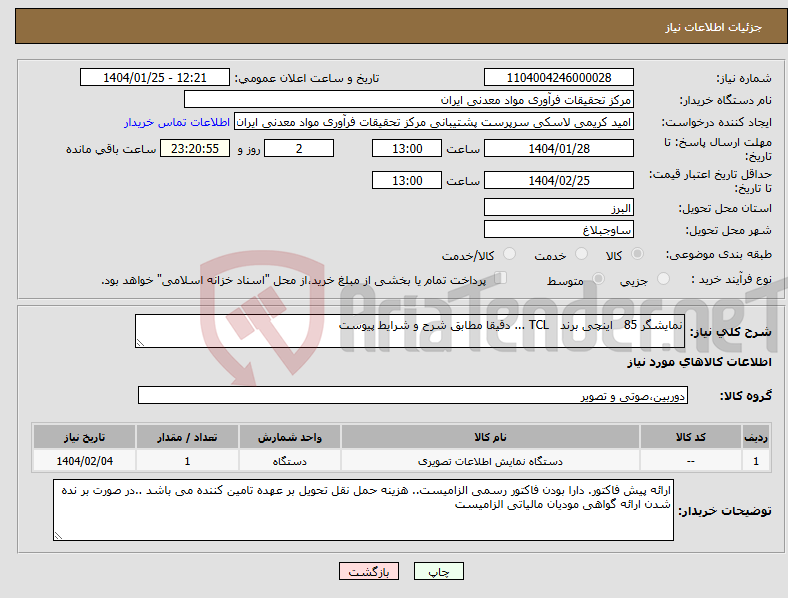Click the چاپ (print) button
Image resolution: width=788 pixels, height=598 pixels.
438,571
